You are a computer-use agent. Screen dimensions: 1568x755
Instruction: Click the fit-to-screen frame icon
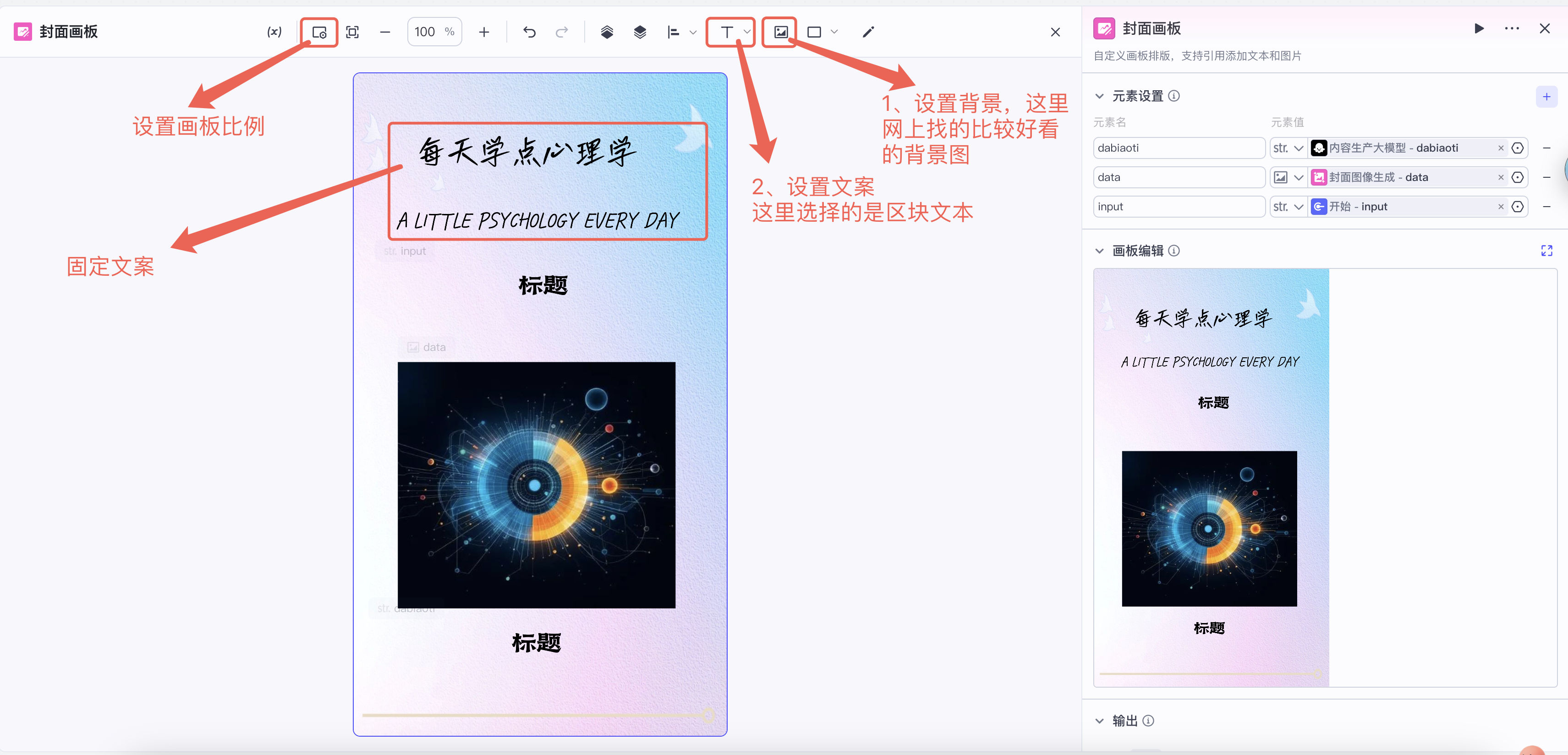tap(352, 32)
